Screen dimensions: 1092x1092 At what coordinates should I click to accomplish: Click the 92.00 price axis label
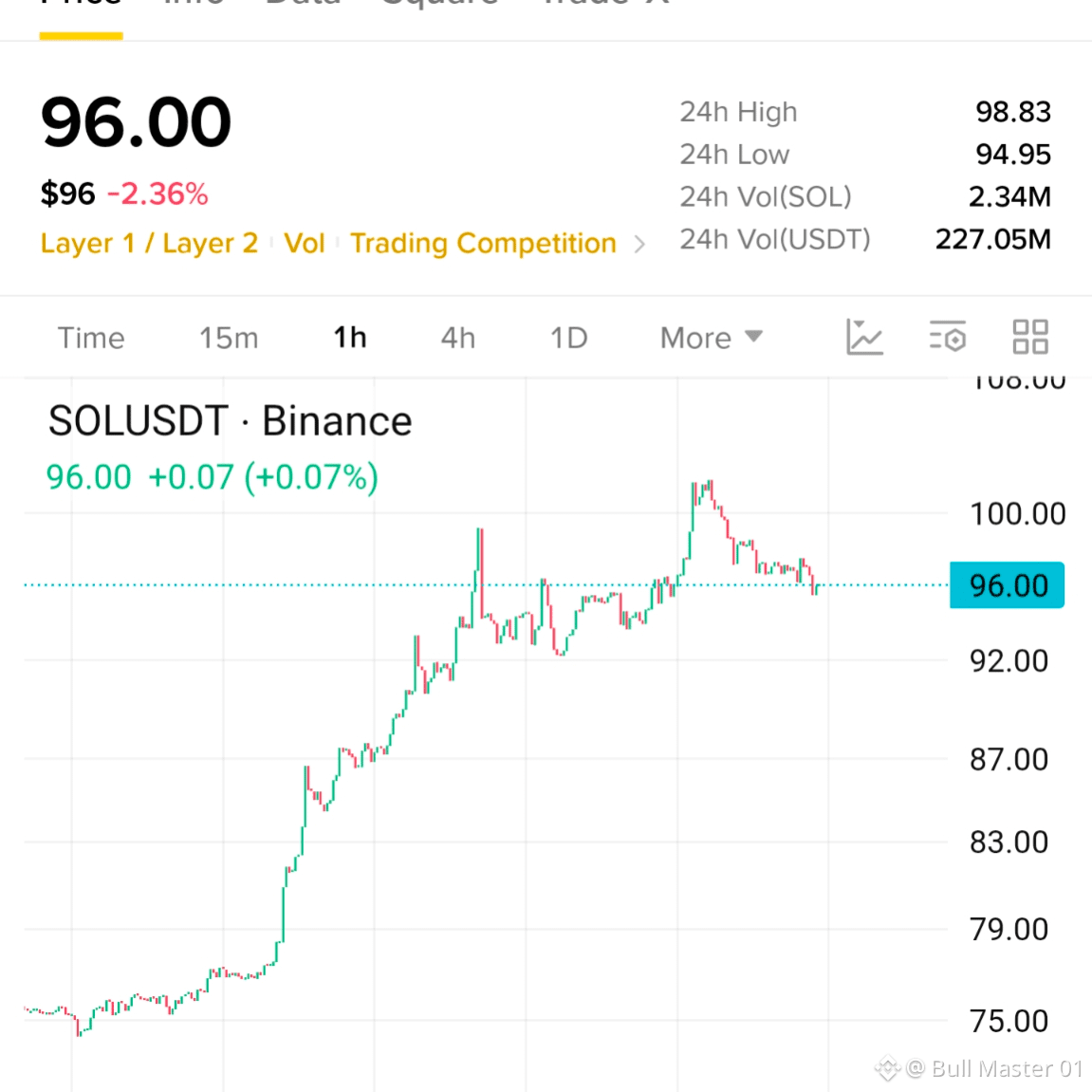[x=1009, y=661]
